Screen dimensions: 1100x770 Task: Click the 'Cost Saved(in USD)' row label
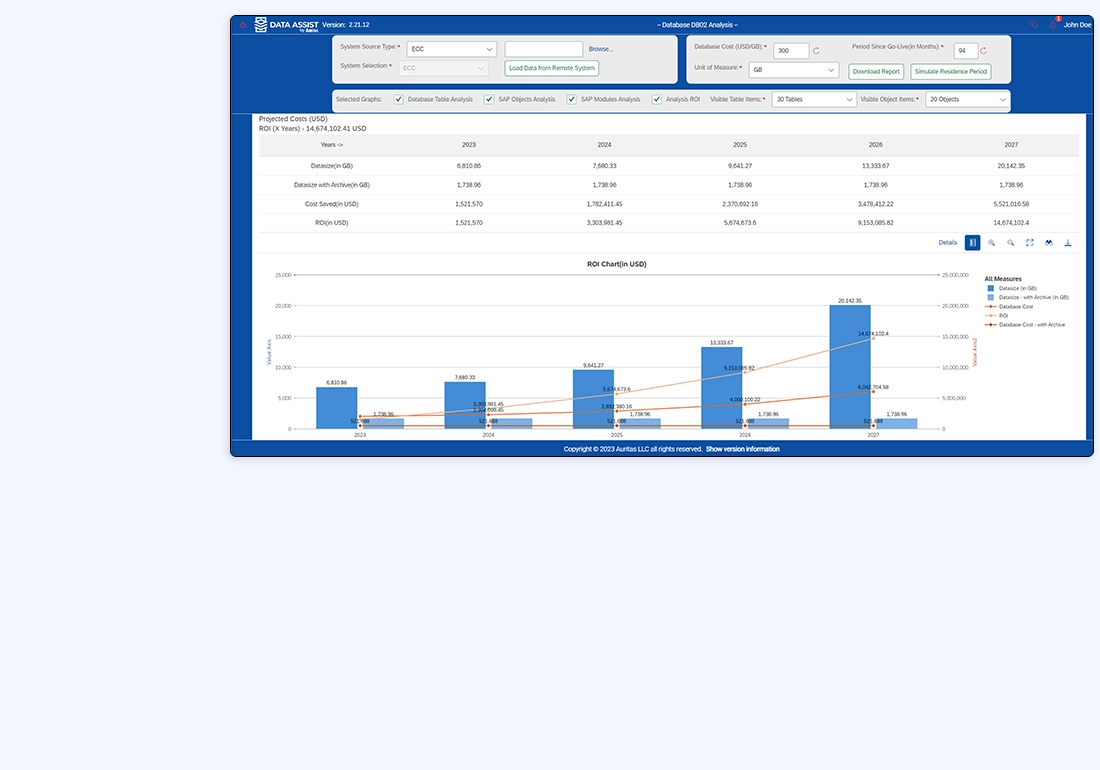[331, 204]
